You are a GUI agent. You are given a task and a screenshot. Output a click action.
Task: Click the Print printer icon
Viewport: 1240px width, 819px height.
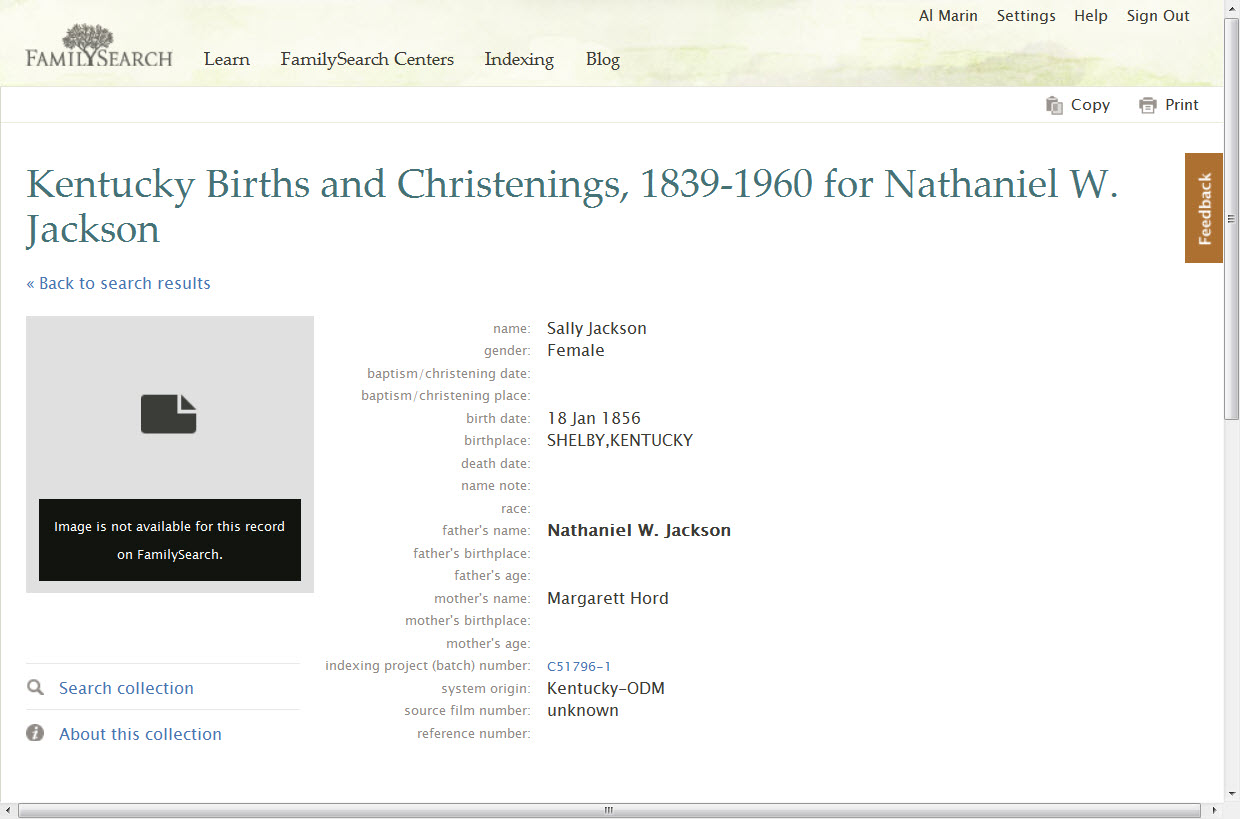1148,105
